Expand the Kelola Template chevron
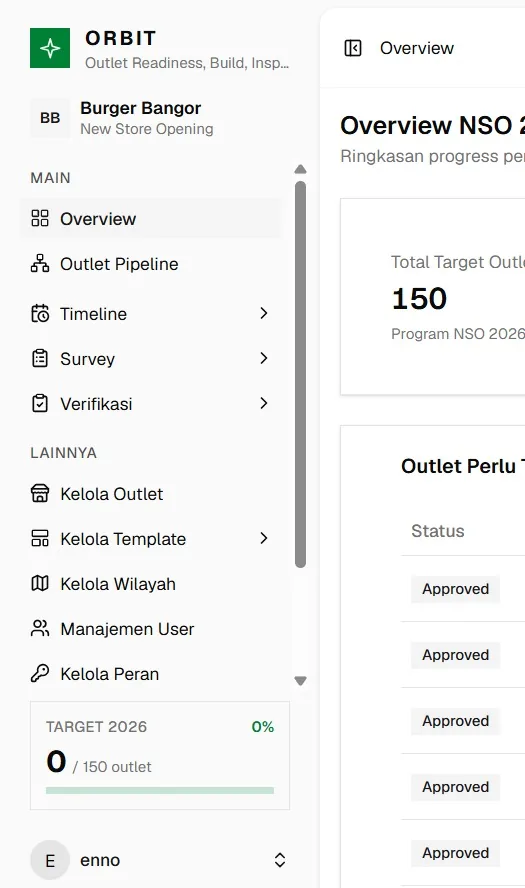 click(263, 538)
